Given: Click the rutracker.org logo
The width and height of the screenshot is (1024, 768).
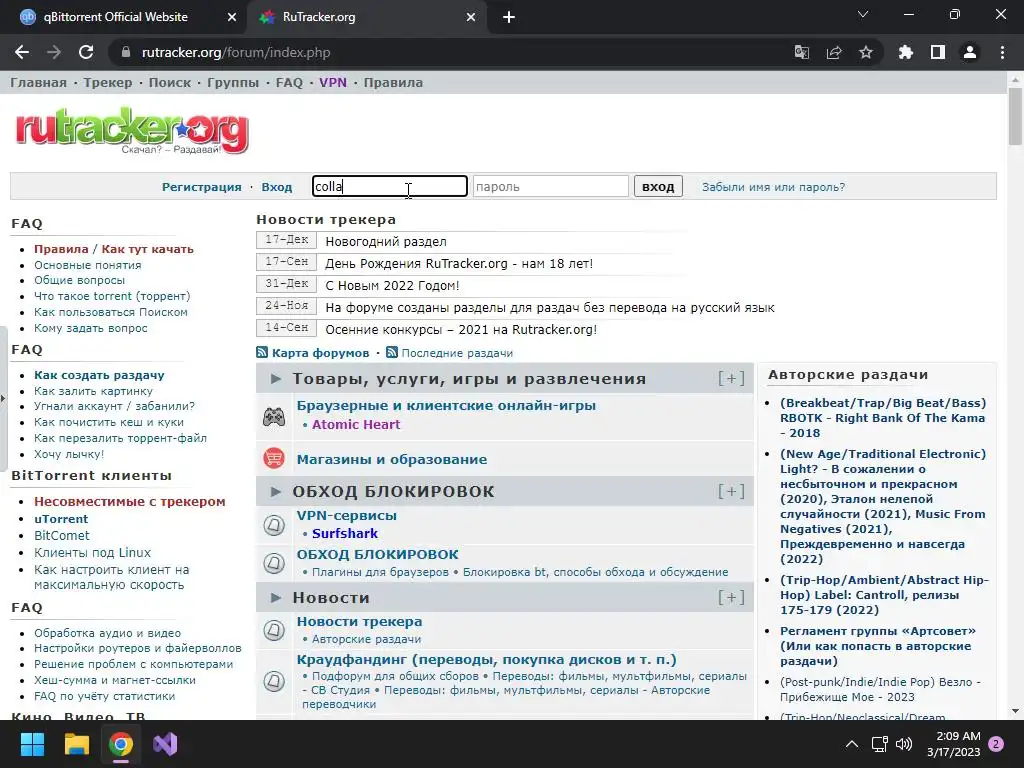Looking at the screenshot, I should [132, 131].
